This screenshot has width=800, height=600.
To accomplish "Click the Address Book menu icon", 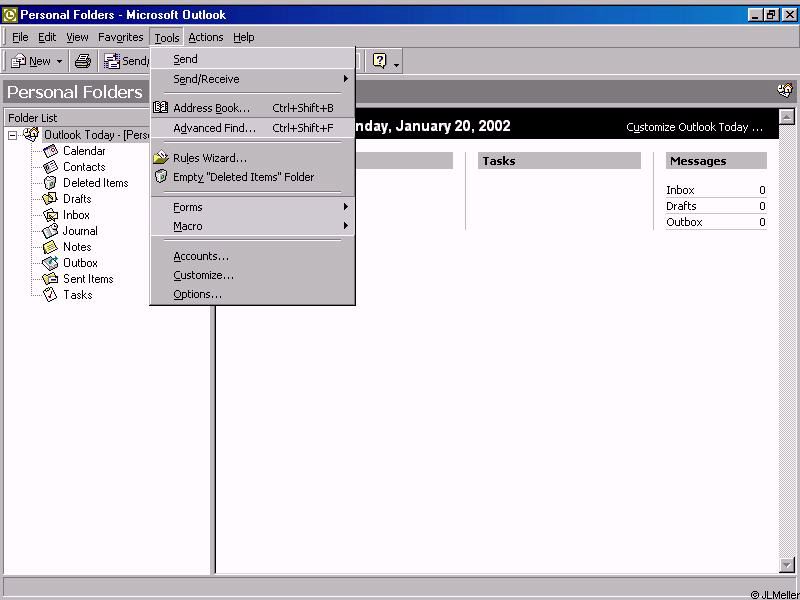I will tap(161, 108).
